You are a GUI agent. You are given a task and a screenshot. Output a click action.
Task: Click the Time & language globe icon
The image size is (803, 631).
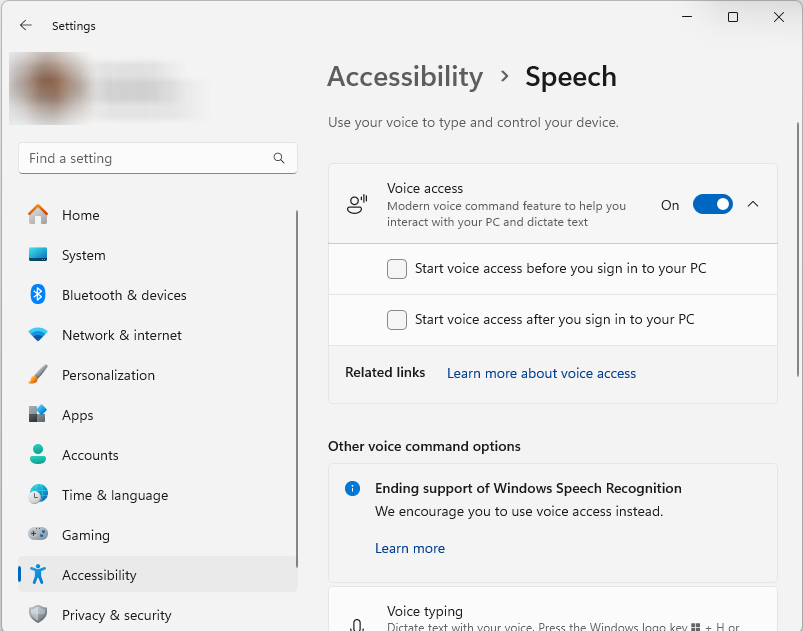click(38, 494)
